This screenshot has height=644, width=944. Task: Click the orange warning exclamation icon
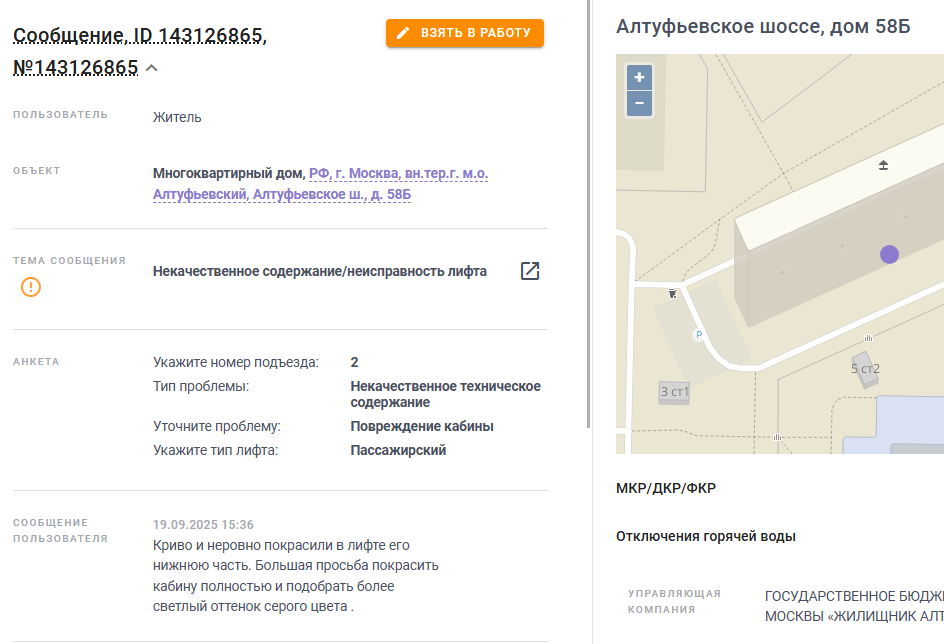pos(31,287)
